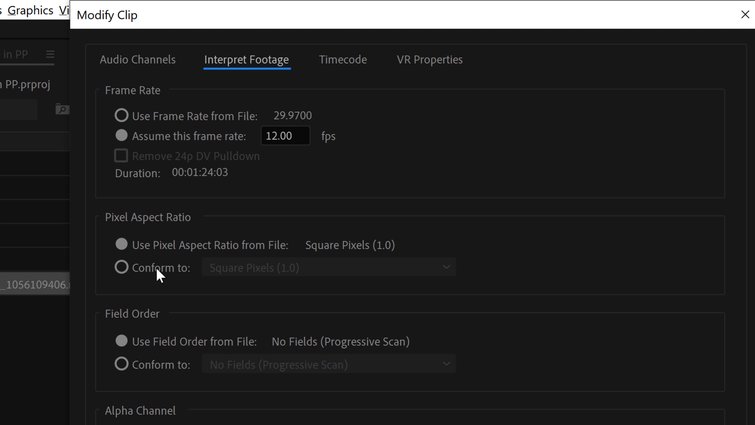
Task: Select the clip ending in 1056109406
Action: click(x=35, y=285)
